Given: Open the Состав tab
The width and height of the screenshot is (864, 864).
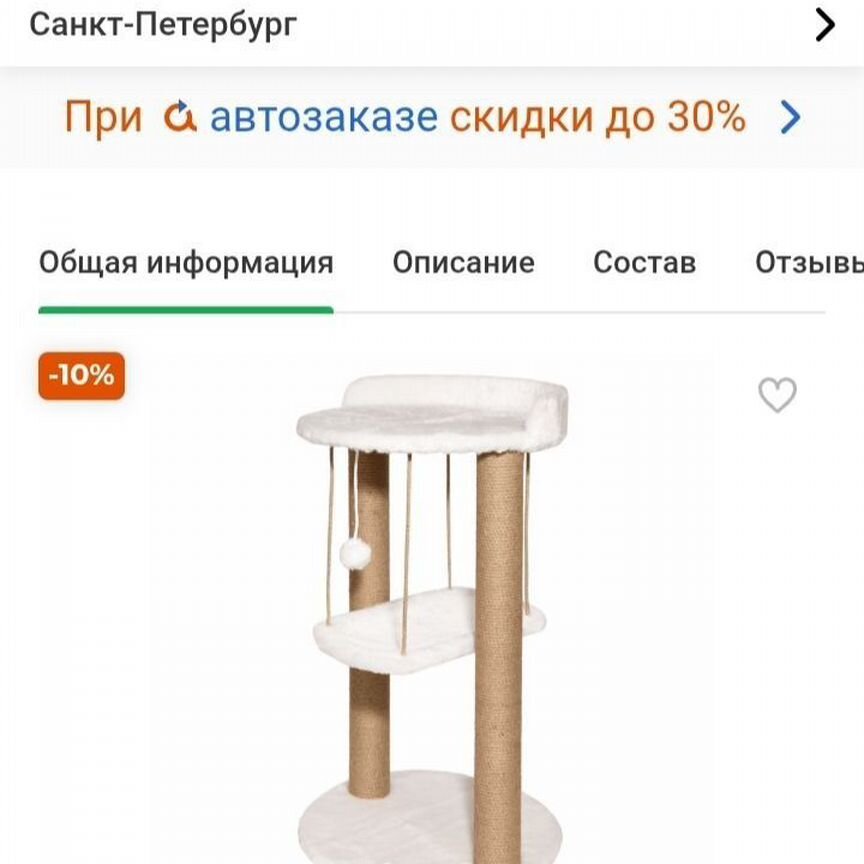Looking at the screenshot, I should click(645, 262).
